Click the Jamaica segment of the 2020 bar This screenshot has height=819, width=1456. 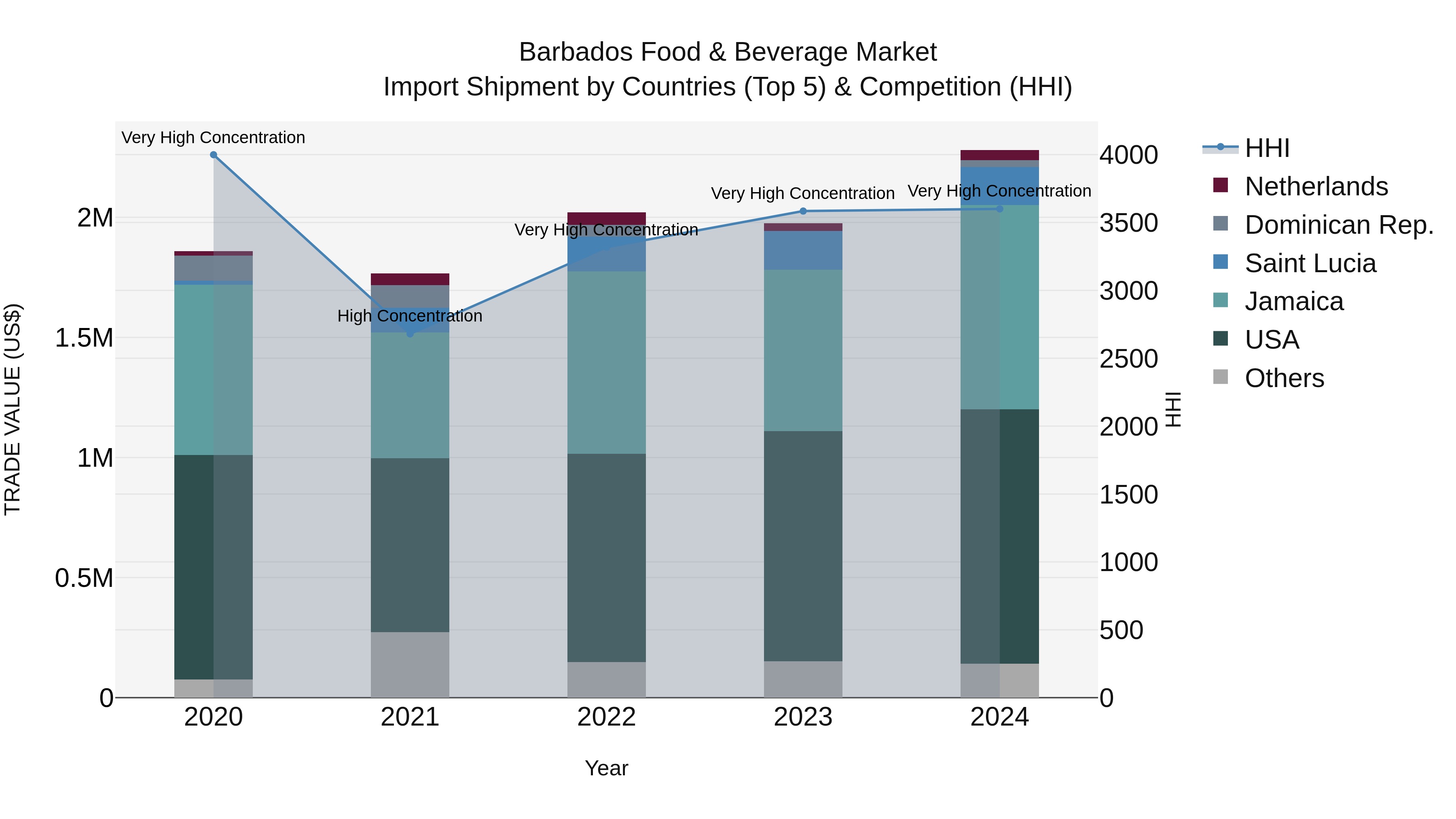pyautogui.click(x=214, y=370)
